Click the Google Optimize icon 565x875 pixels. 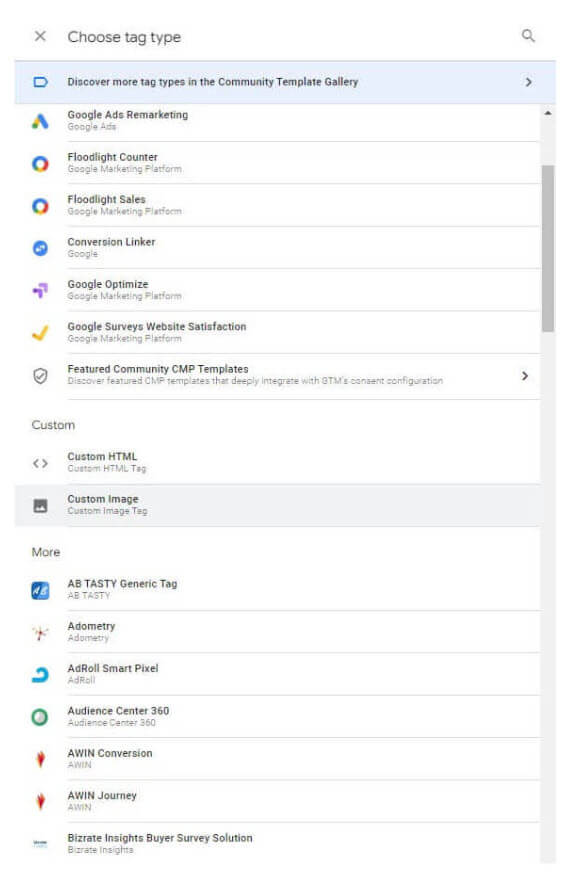click(x=40, y=291)
